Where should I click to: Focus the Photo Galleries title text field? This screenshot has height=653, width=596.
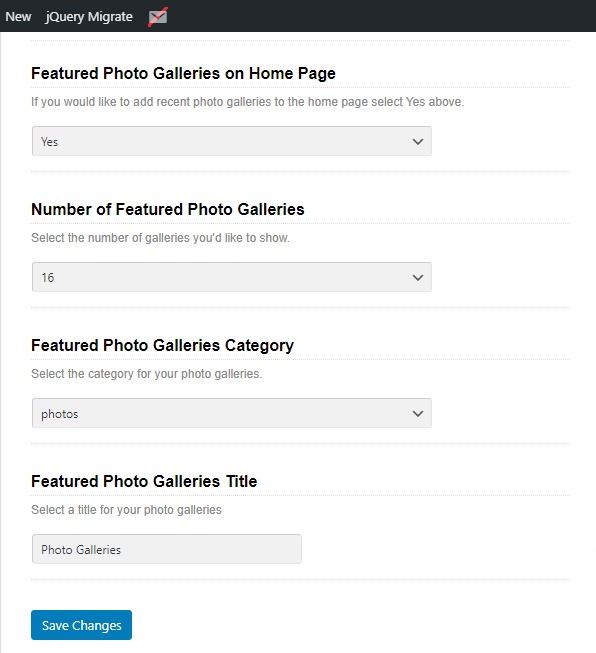167,549
